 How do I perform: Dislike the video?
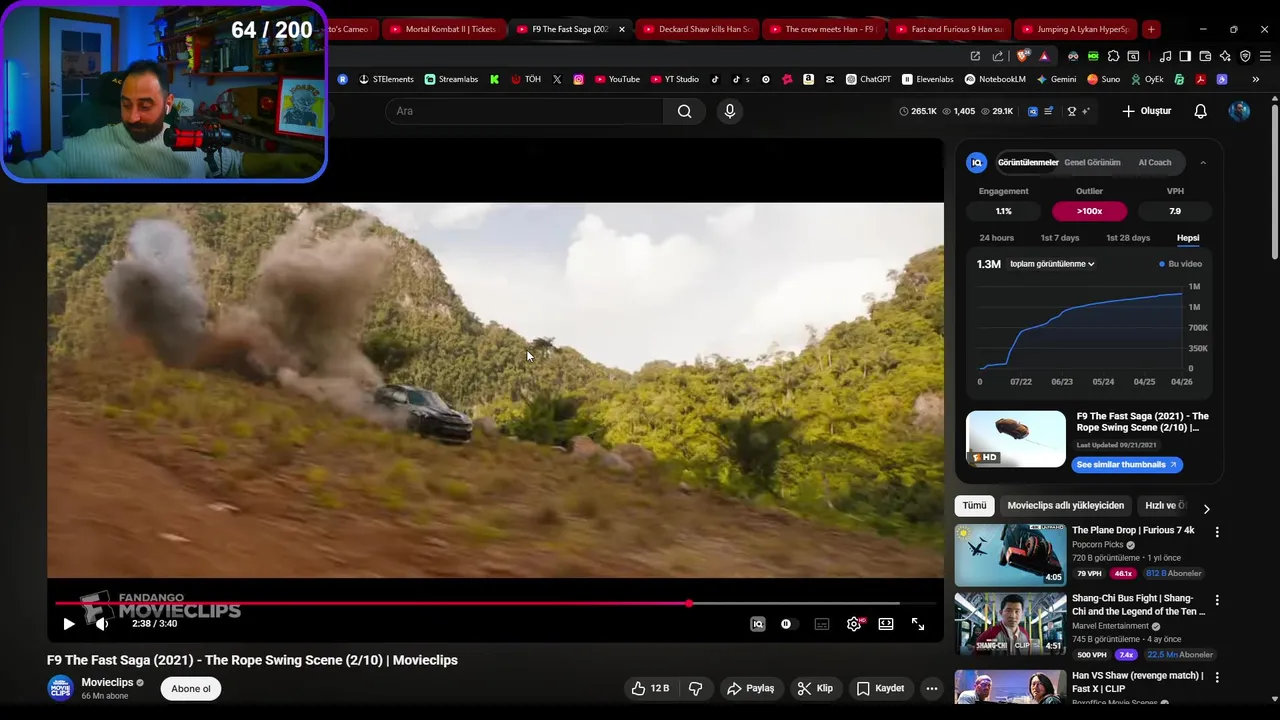pyautogui.click(x=695, y=688)
